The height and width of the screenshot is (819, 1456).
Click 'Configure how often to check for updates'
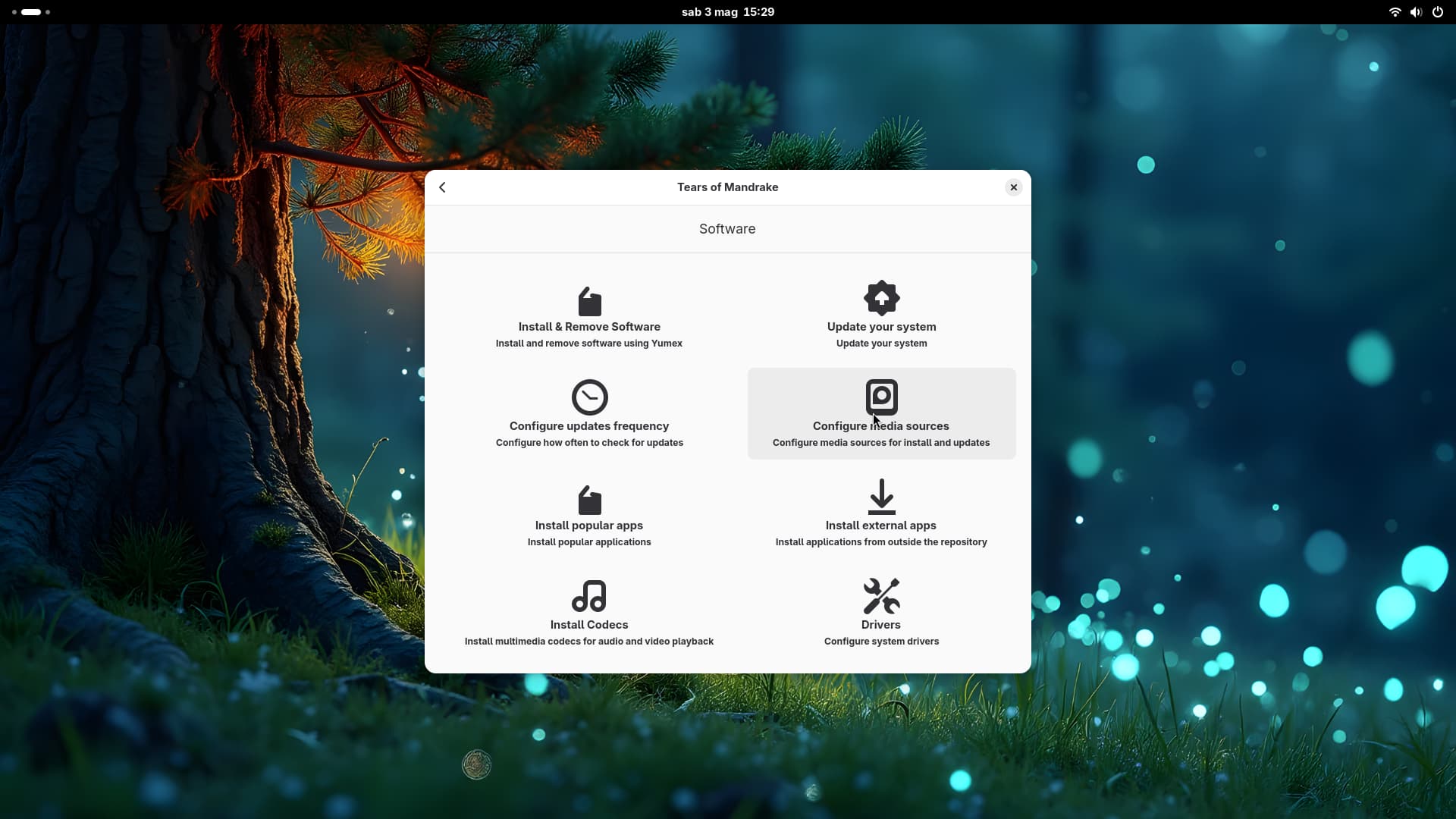[589, 443]
